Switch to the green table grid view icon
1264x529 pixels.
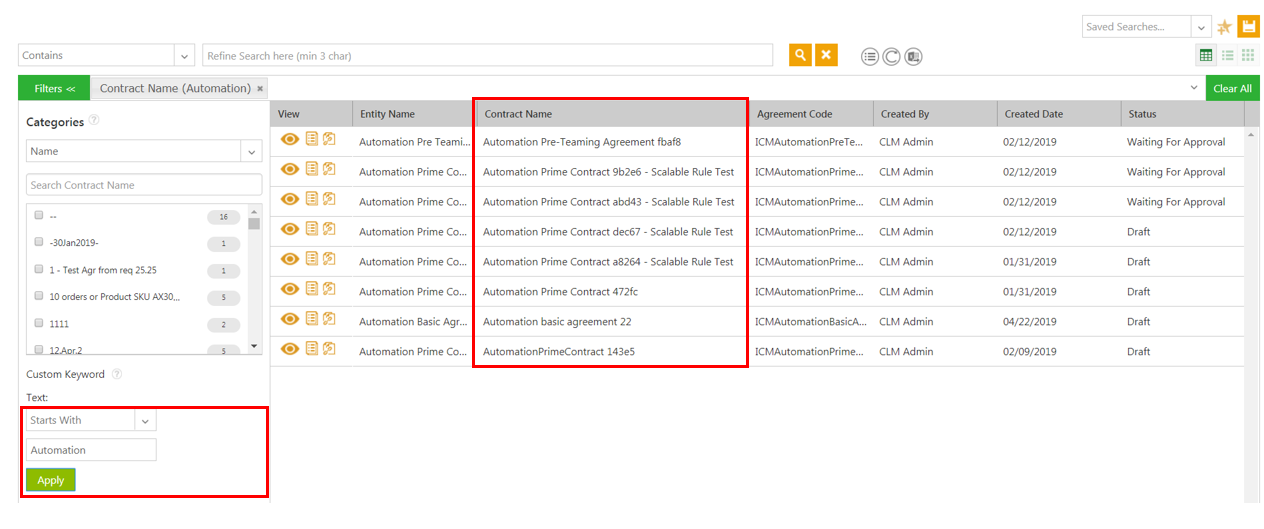coord(1206,55)
